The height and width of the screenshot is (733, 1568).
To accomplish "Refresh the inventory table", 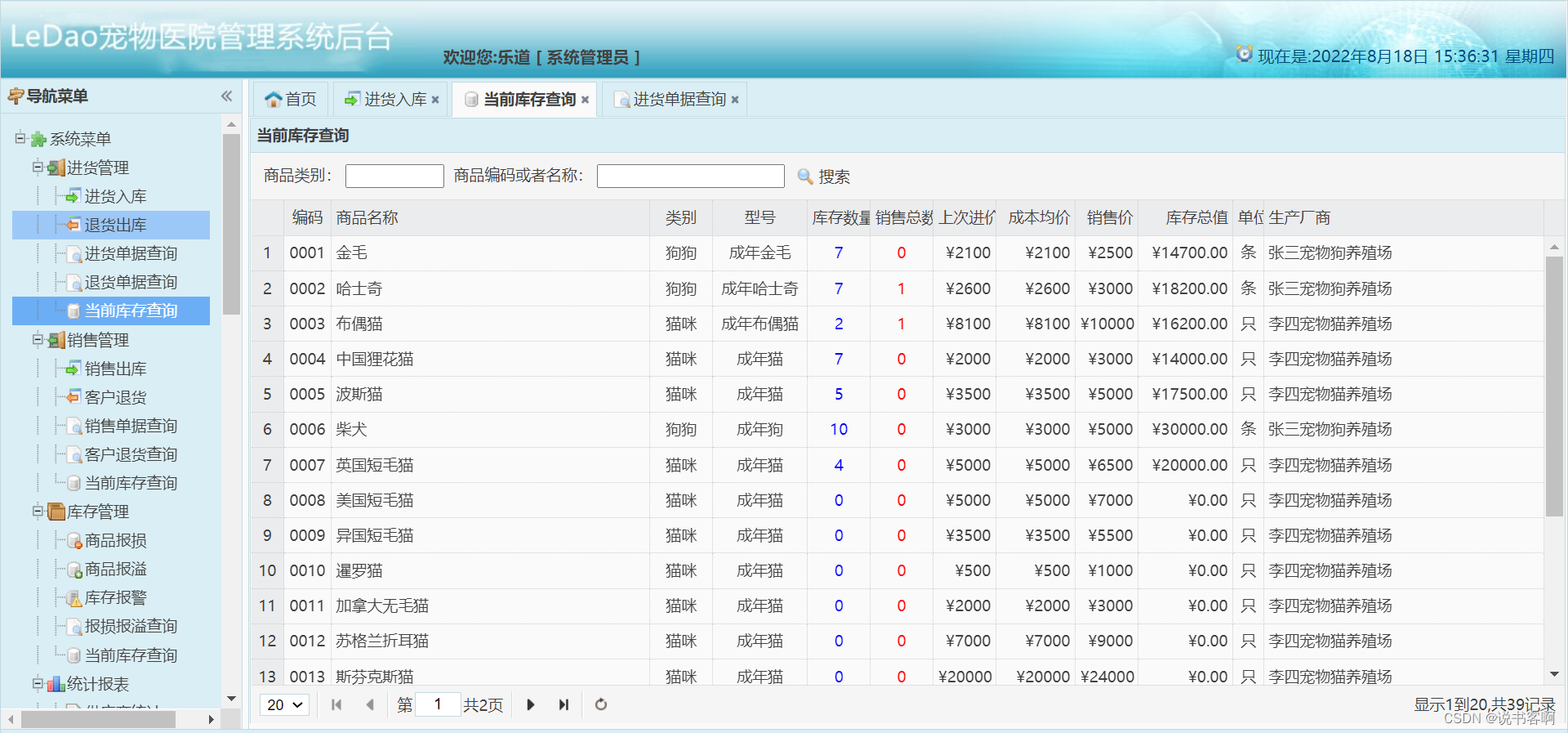I will 601,704.
